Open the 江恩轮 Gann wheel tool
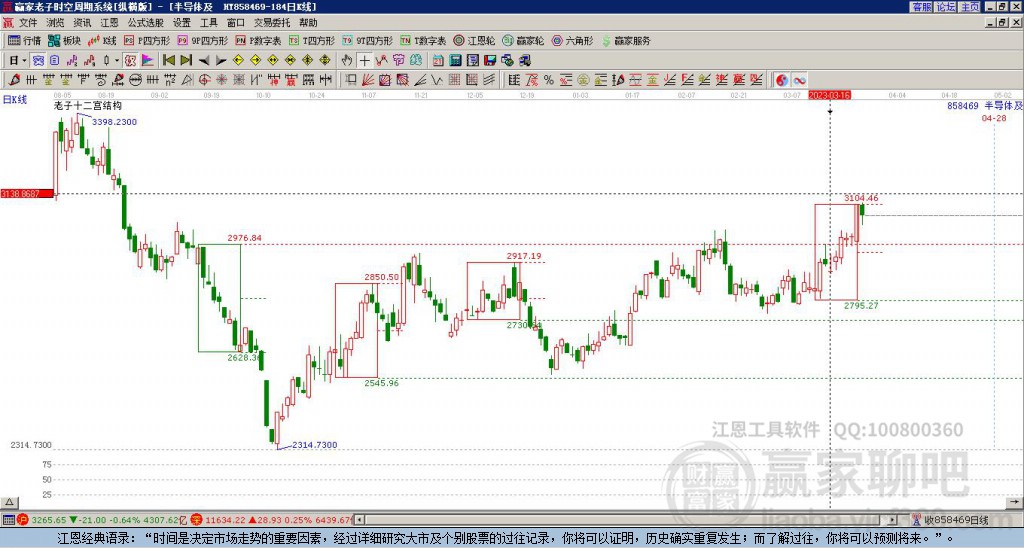This screenshot has height=548, width=1024. (474, 40)
